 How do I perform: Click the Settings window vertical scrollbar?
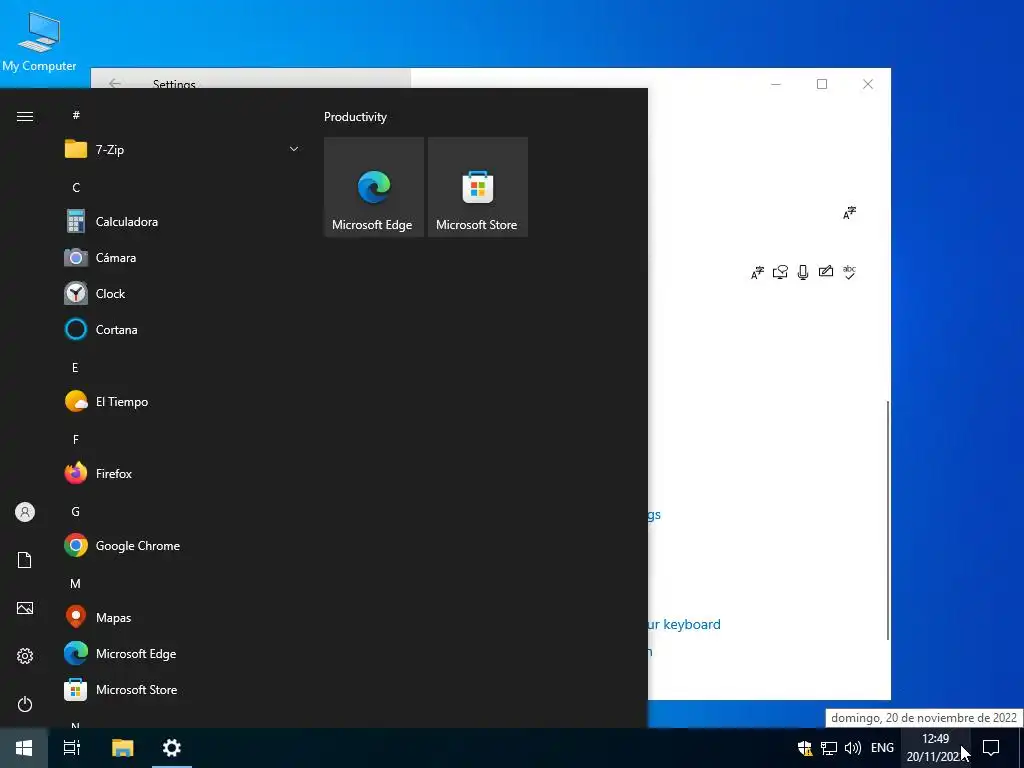pyautogui.click(x=888, y=520)
